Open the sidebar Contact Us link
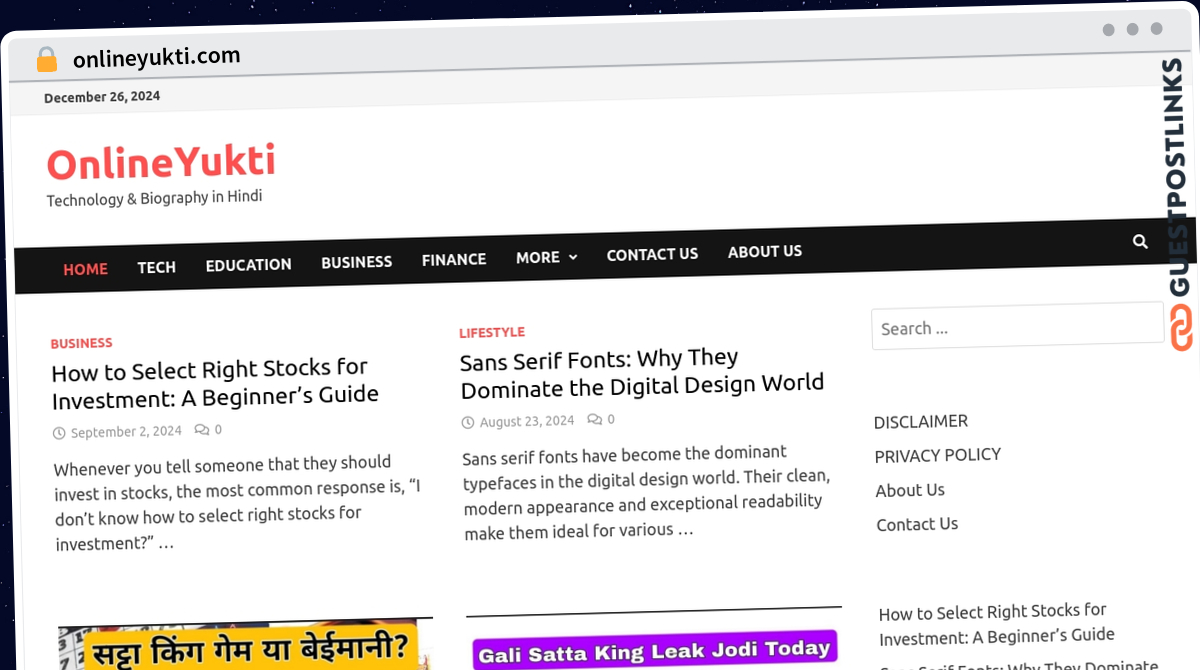Screen dimensions: 1200x670 [x=917, y=524]
